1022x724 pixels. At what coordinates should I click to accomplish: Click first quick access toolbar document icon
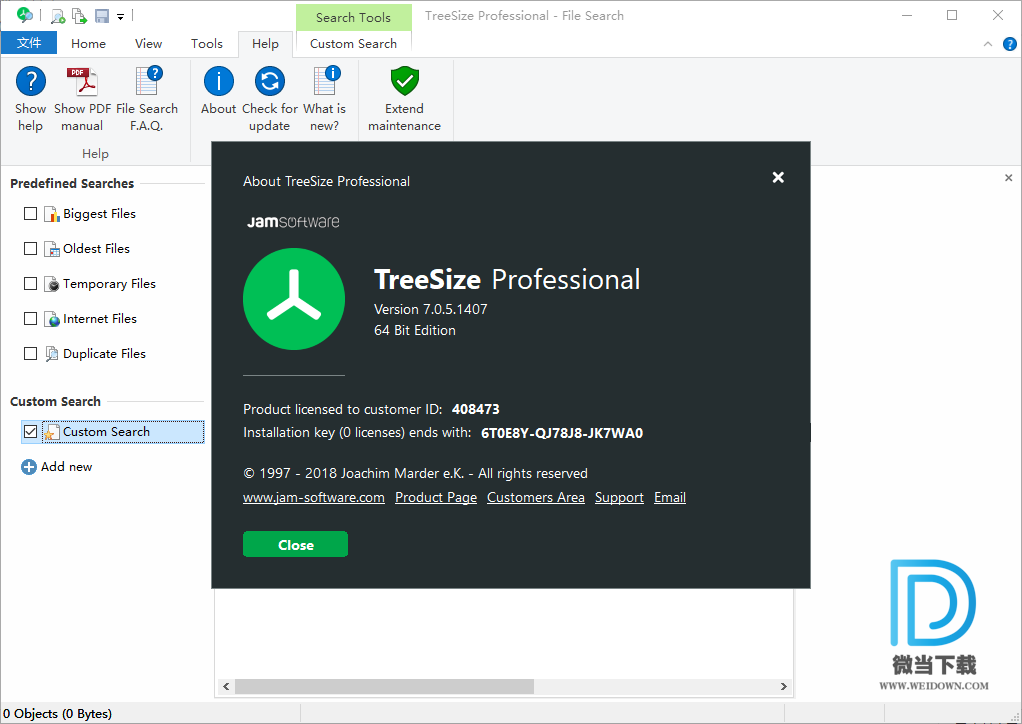point(58,16)
